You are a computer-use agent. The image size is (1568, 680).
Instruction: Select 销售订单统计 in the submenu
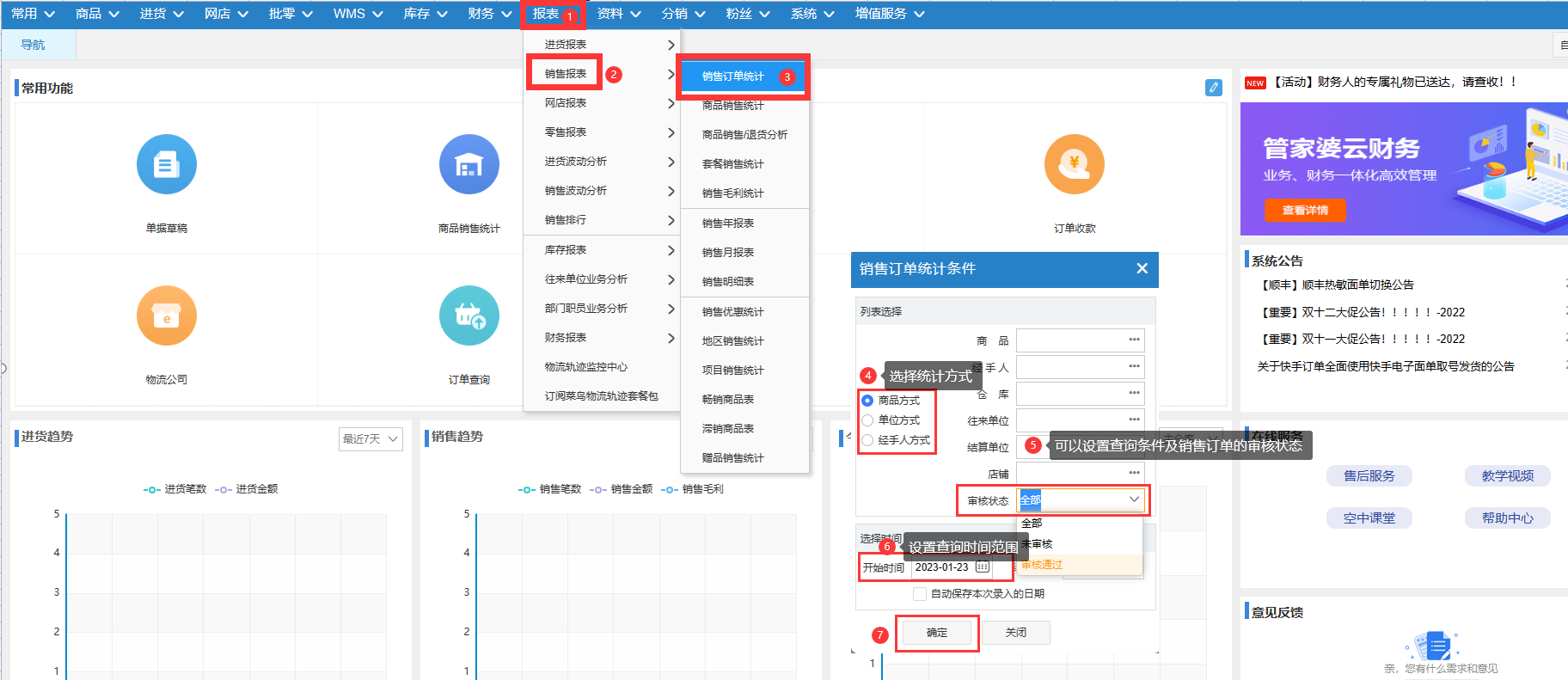point(733,77)
